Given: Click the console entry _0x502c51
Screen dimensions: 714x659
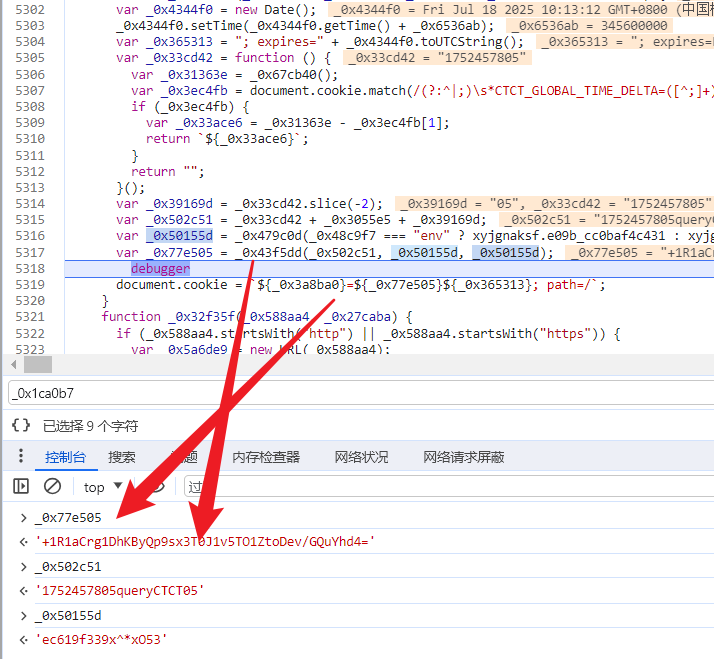Looking at the screenshot, I should [68, 567].
